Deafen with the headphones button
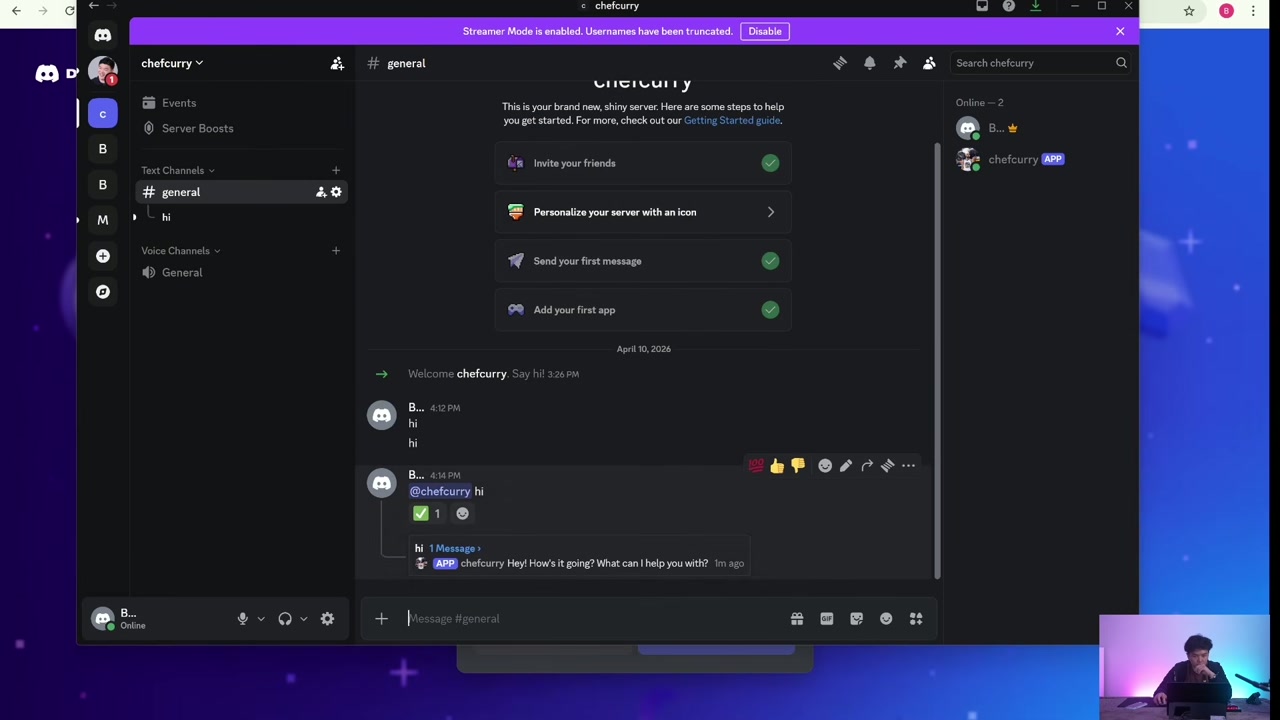The image size is (1280, 720). coord(285,619)
